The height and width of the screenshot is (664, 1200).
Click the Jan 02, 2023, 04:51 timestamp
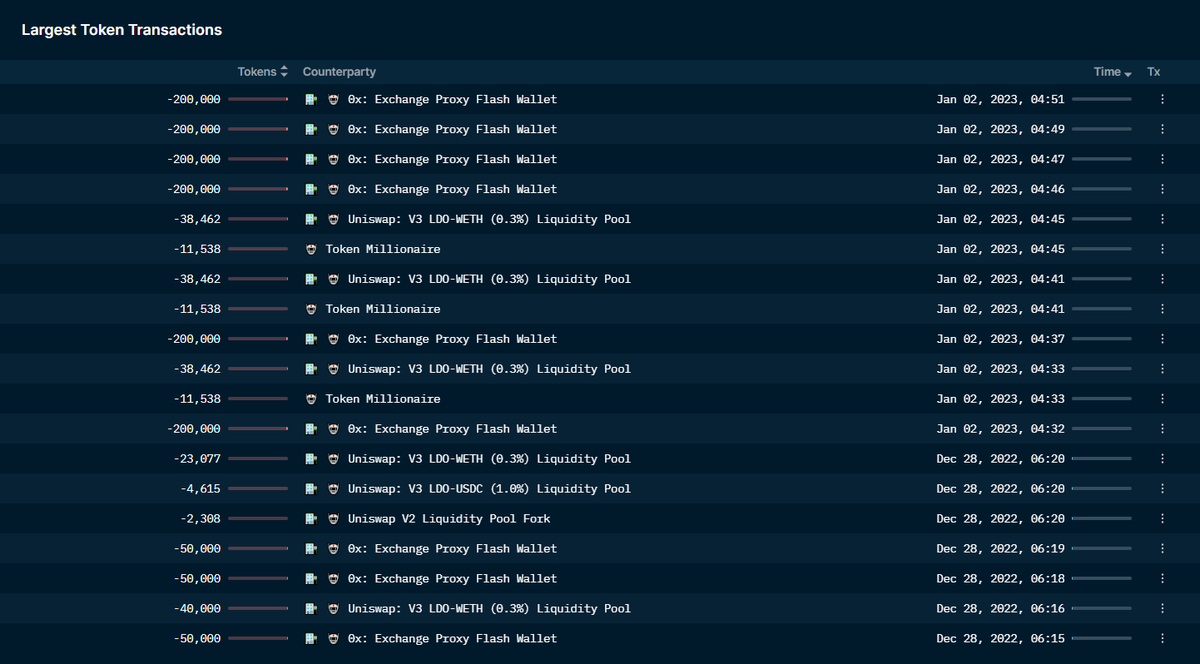point(1000,99)
